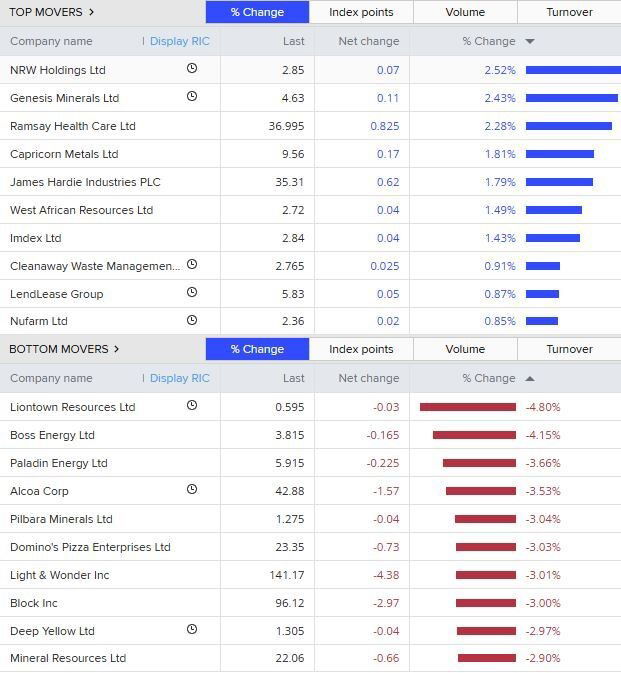Click clock icon beside Alcoa Corp

click(x=192, y=489)
